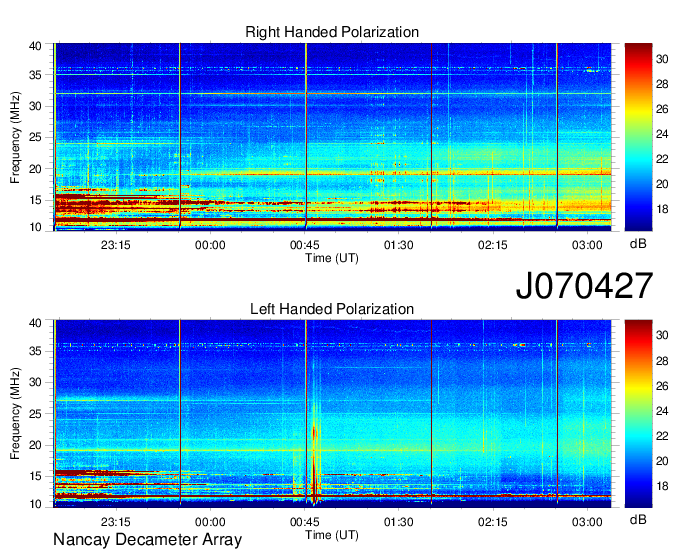
Task: Click the '26' value on bottom color scale
Action: pos(662,386)
